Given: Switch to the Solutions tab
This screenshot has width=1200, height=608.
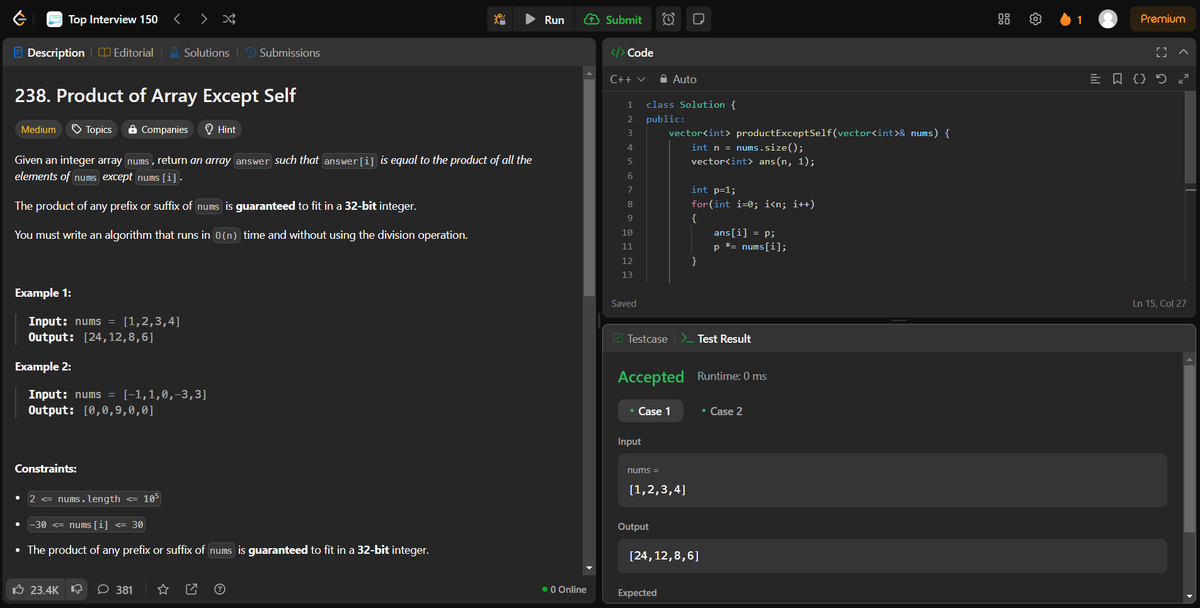Looking at the screenshot, I should click(198, 52).
